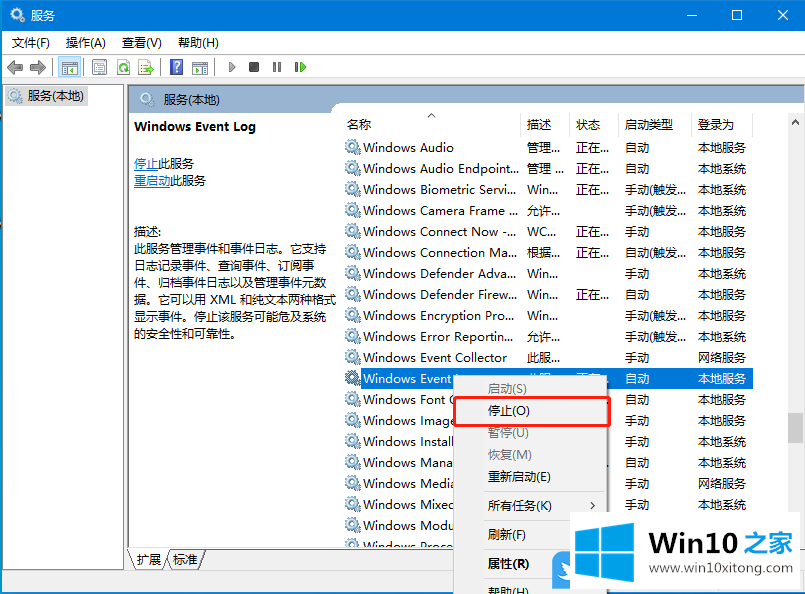Sort by the 启动类型 column header

655,124
